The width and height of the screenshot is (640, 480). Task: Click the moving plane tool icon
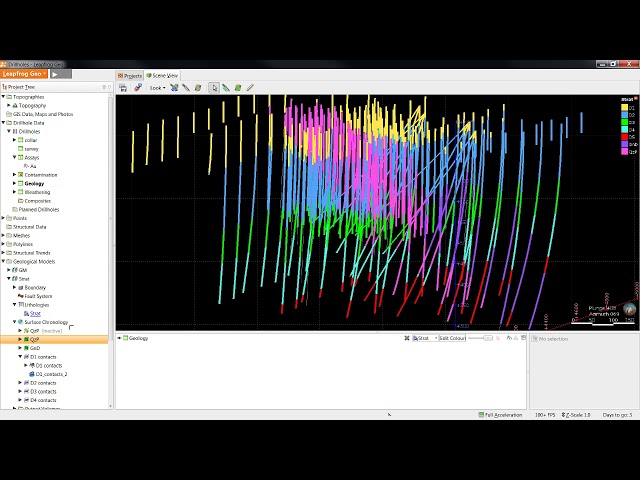pos(198,88)
